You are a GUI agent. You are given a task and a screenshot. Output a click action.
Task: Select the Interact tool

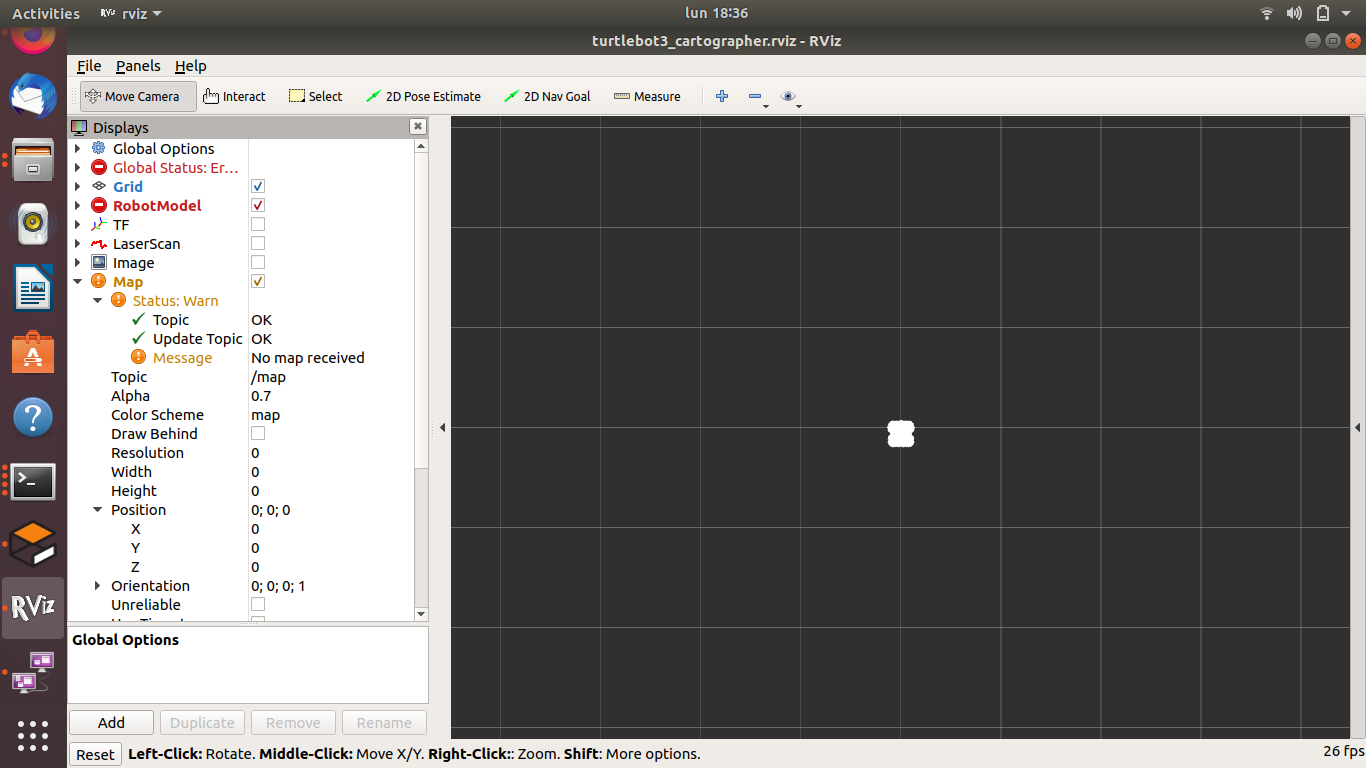tap(234, 96)
